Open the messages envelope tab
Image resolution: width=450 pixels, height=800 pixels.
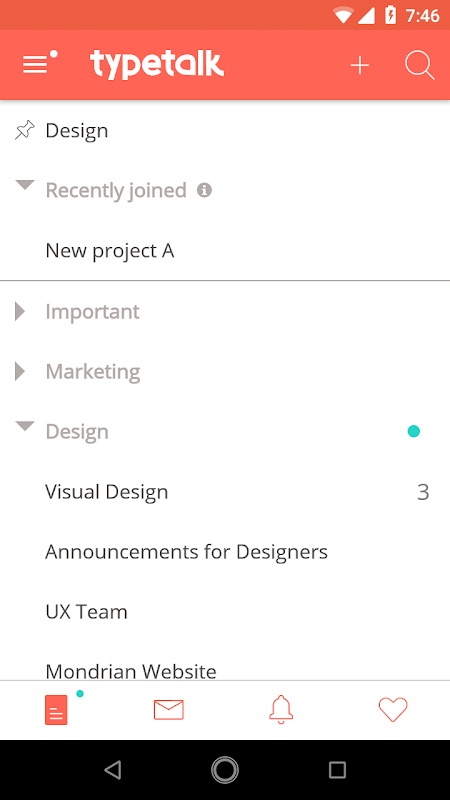168,710
